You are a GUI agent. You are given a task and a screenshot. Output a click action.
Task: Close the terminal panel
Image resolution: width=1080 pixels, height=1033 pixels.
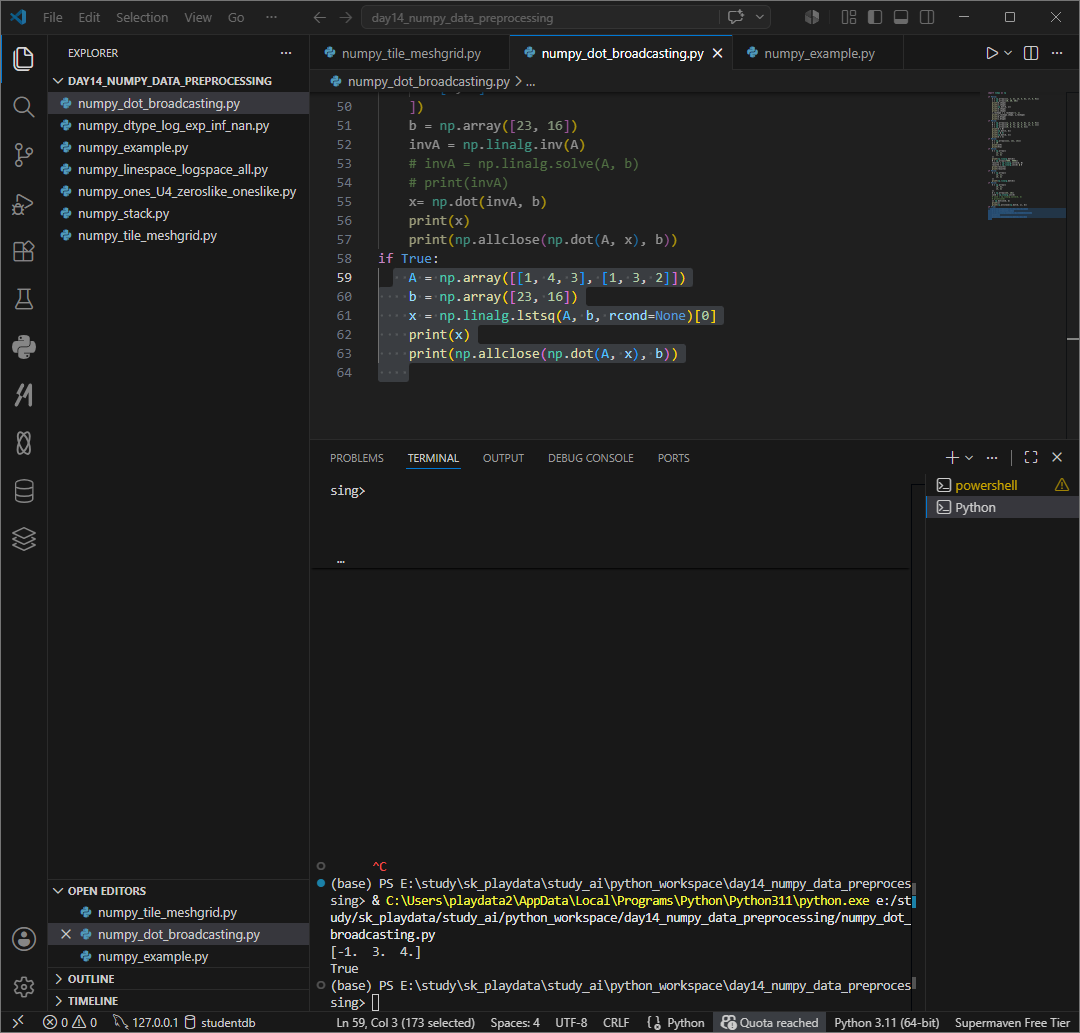click(1057, 457)
